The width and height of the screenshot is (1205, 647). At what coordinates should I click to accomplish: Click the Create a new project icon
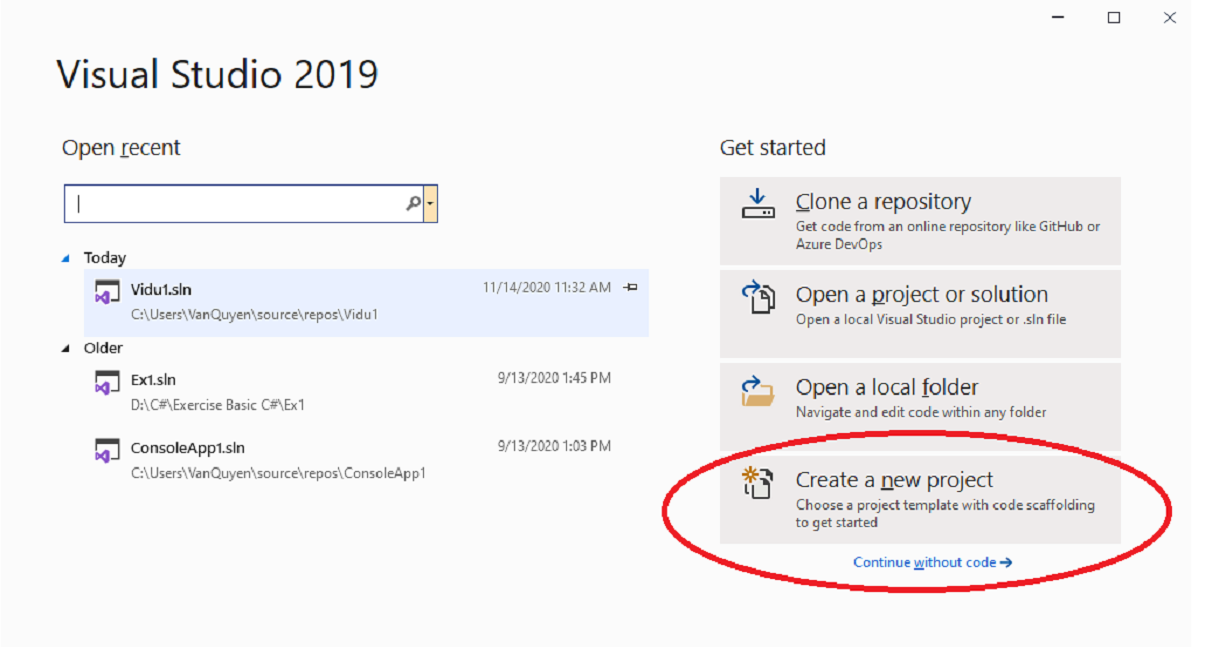(757, 483)
